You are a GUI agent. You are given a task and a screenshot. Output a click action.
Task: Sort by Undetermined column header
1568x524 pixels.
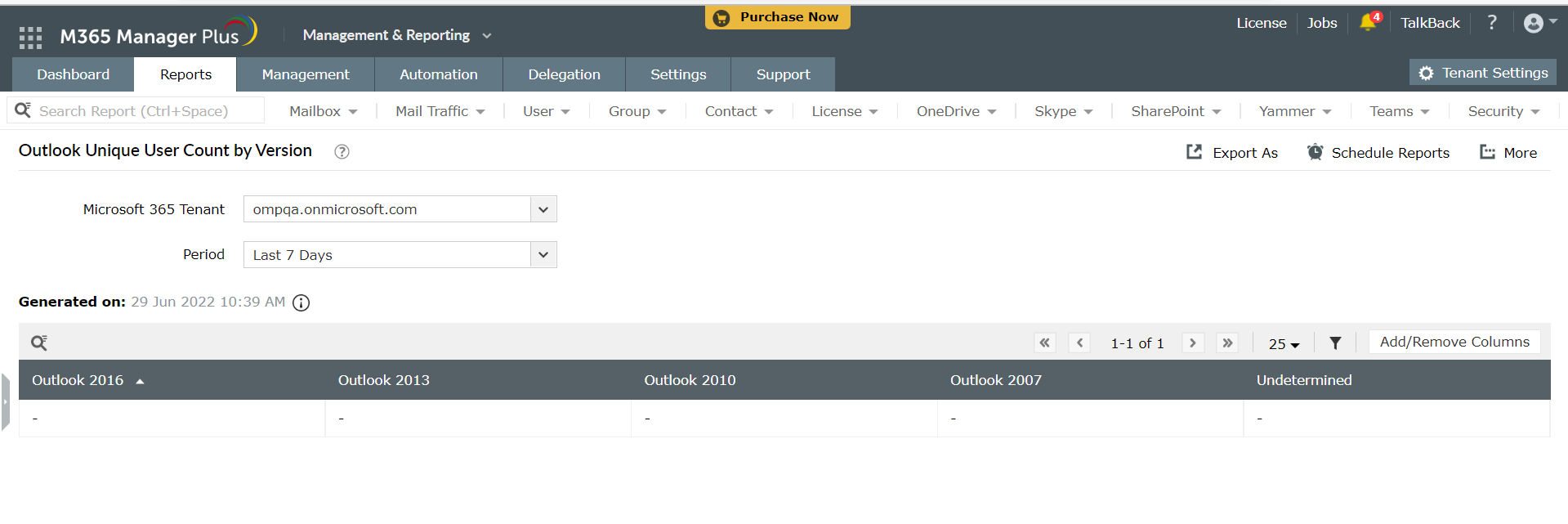click(1304, 380)
